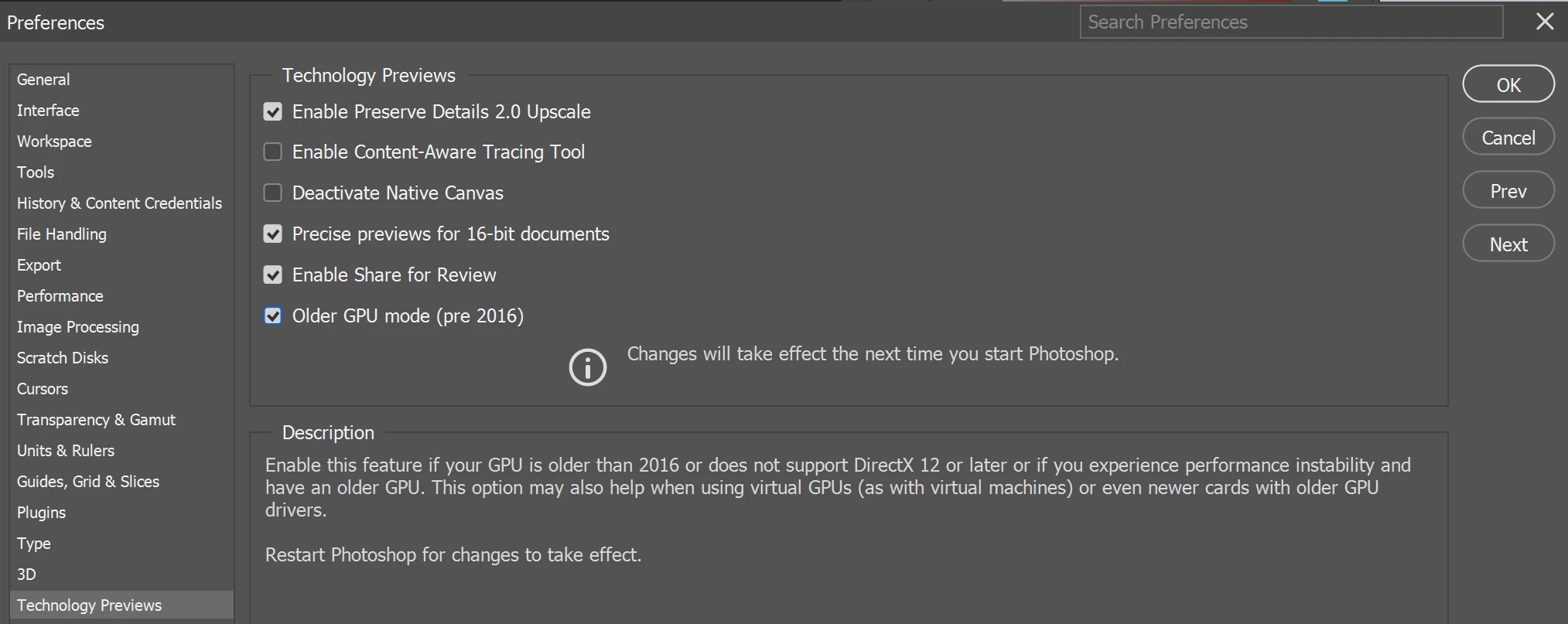1568x624 pixels.
Task: Disable the Enable Share for Review option
Action: tap(273, 275)
